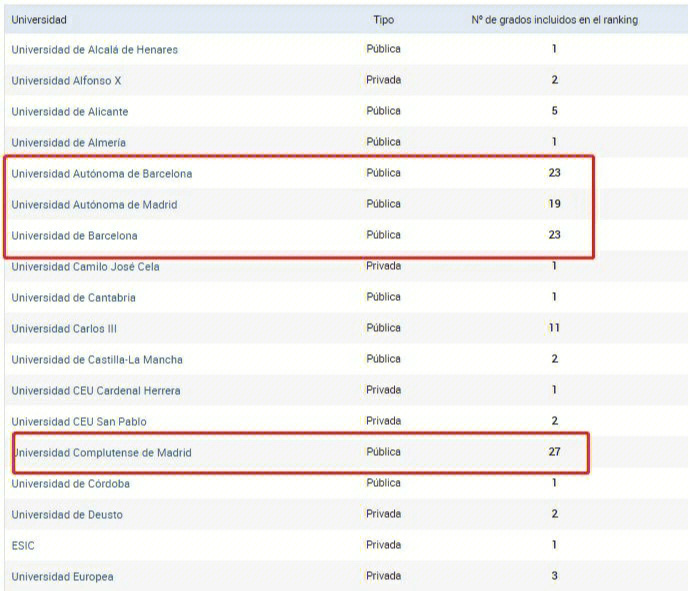Select Privada type in ESIC row
This screenshot has height=591, width=688.
(383, 545)
